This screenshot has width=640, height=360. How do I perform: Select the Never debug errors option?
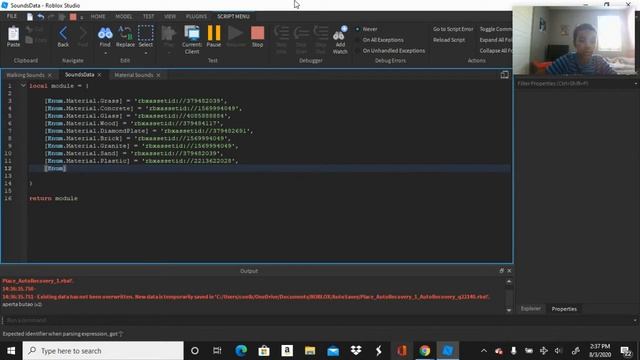[367, 29]
